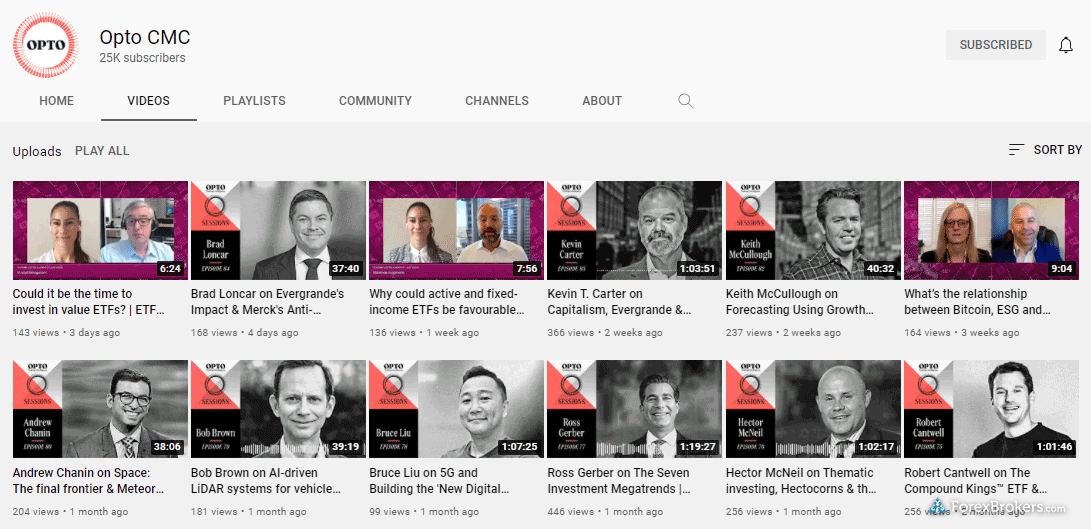Open the Bob Brown video thumbnail
The height and width of the screenshot is (529, 1091).
[x=278, y=409]
